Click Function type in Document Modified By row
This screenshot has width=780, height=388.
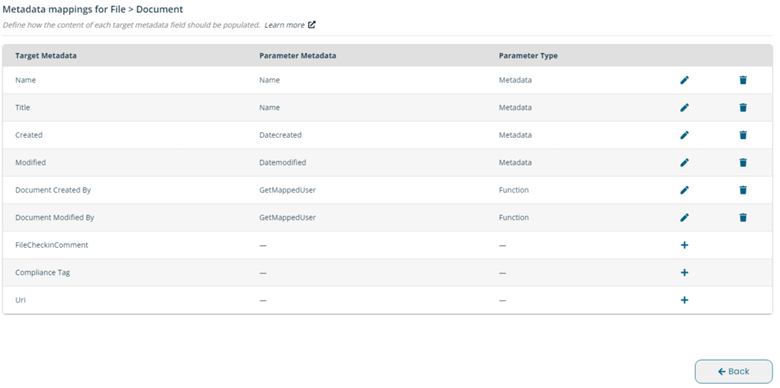pos(514,217)
